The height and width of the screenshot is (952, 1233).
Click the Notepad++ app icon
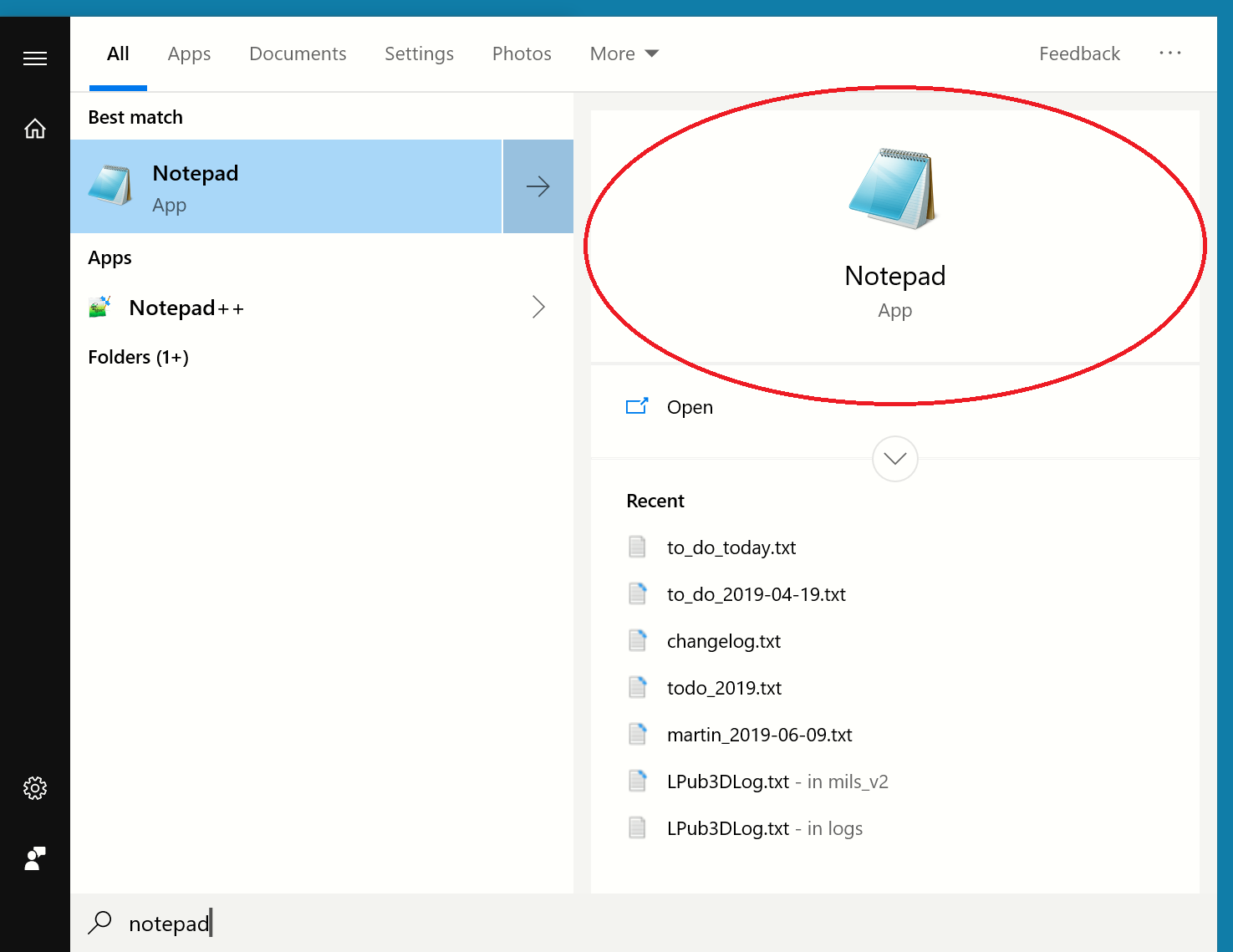click(99, 307)
